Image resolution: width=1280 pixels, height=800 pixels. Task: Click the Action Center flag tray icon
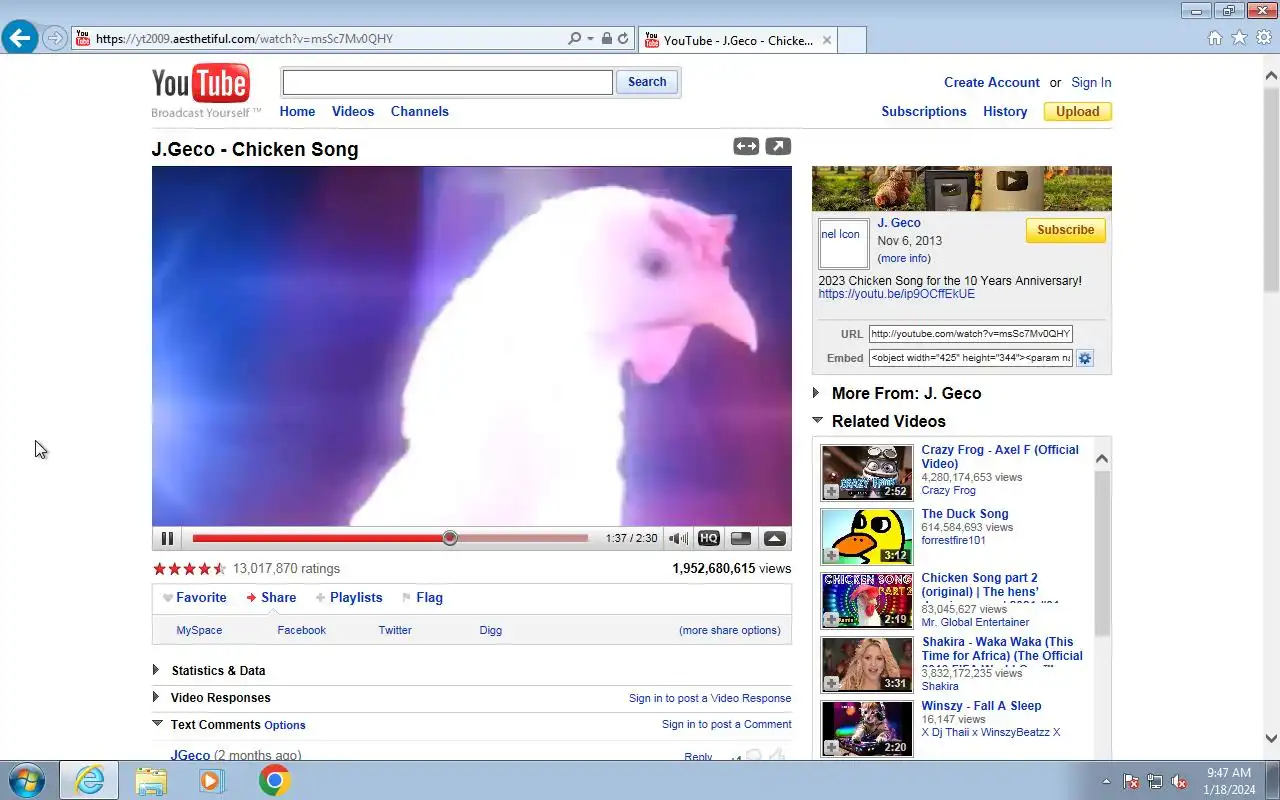tap(1131, 781)
